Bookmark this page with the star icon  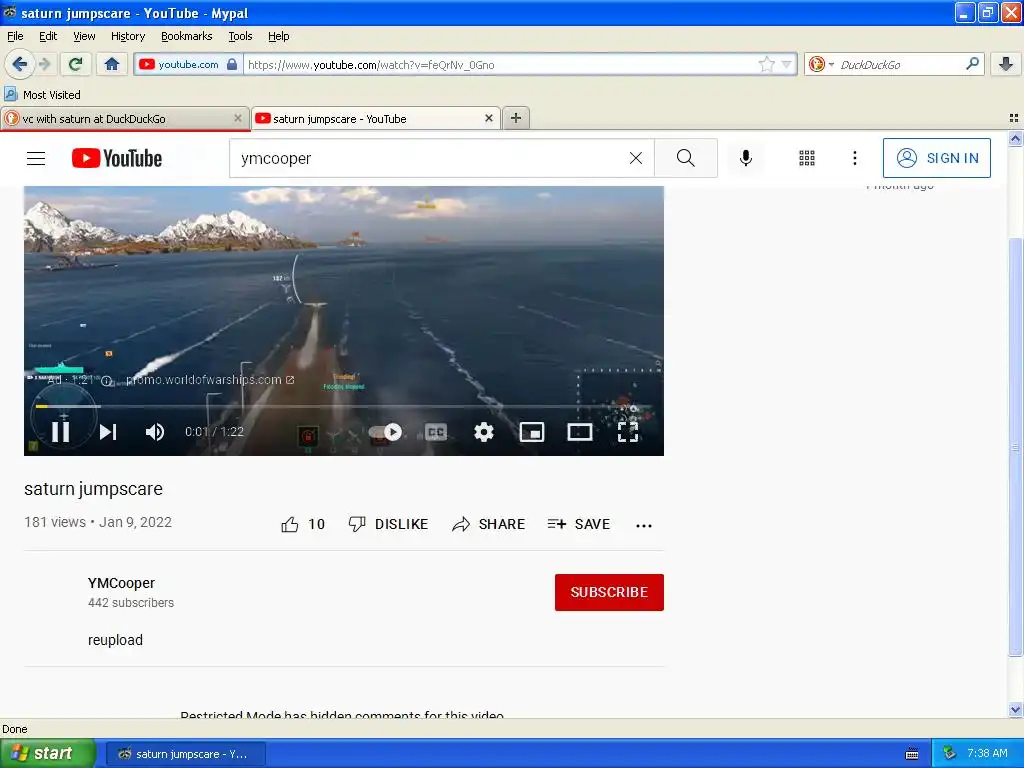click(766, 64)
